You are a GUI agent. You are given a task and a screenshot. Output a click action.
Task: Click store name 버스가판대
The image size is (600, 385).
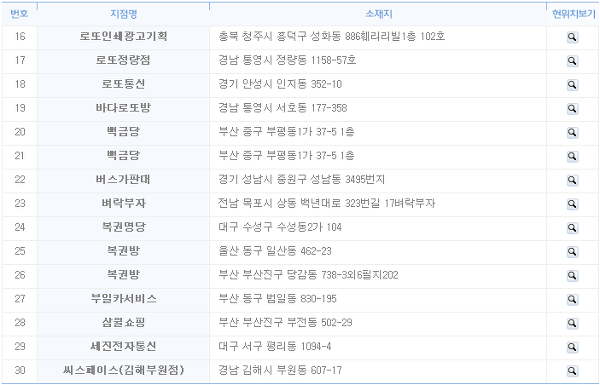123,179
